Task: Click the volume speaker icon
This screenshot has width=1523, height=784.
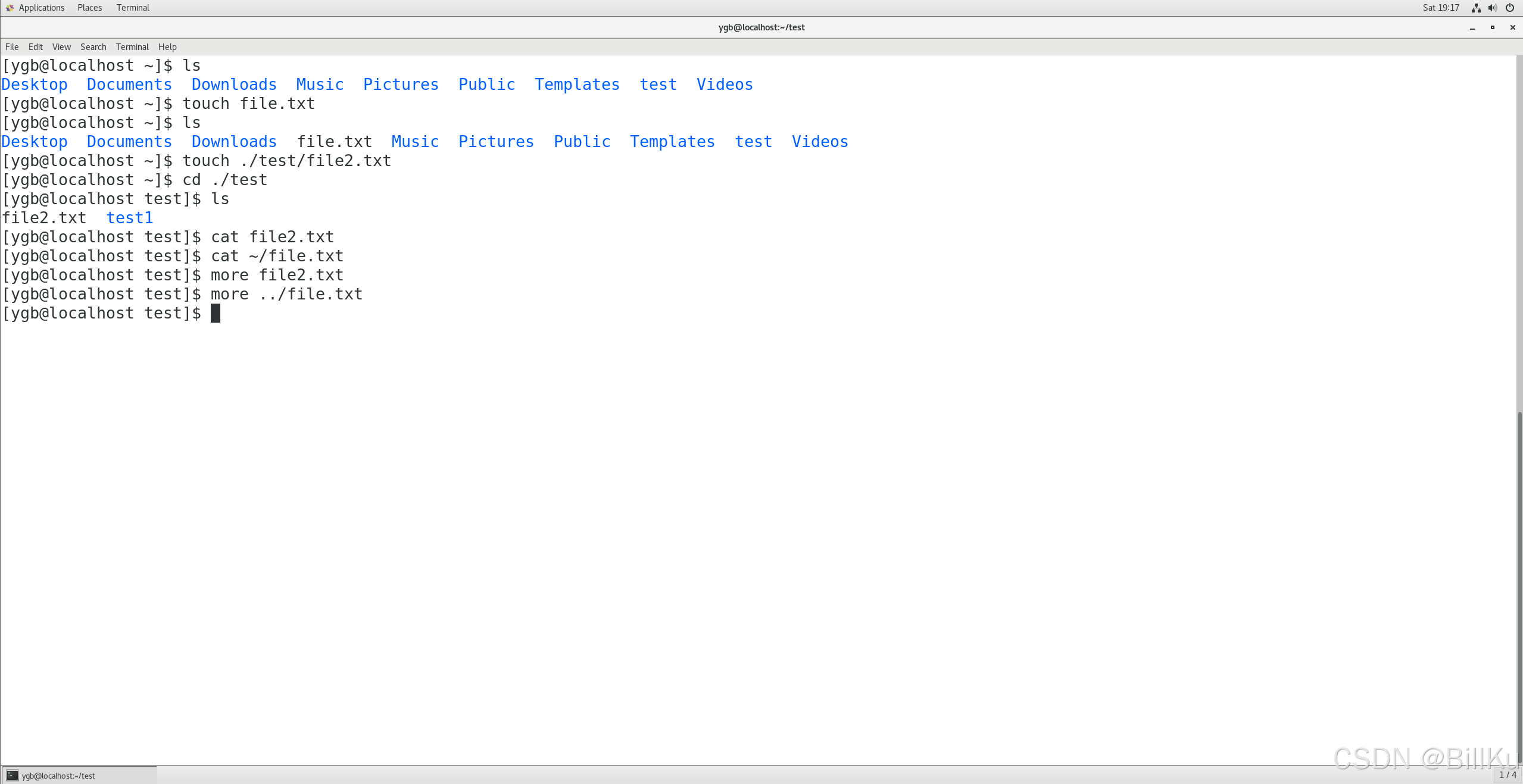Action: [x=1493, y=8]
